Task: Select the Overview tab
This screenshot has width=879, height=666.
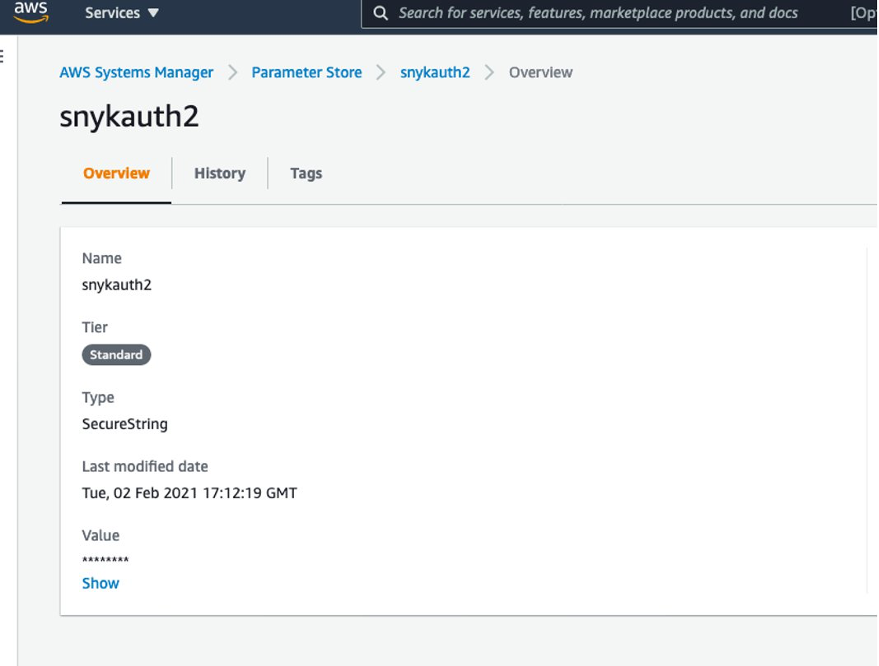Action: coord(116,173)
